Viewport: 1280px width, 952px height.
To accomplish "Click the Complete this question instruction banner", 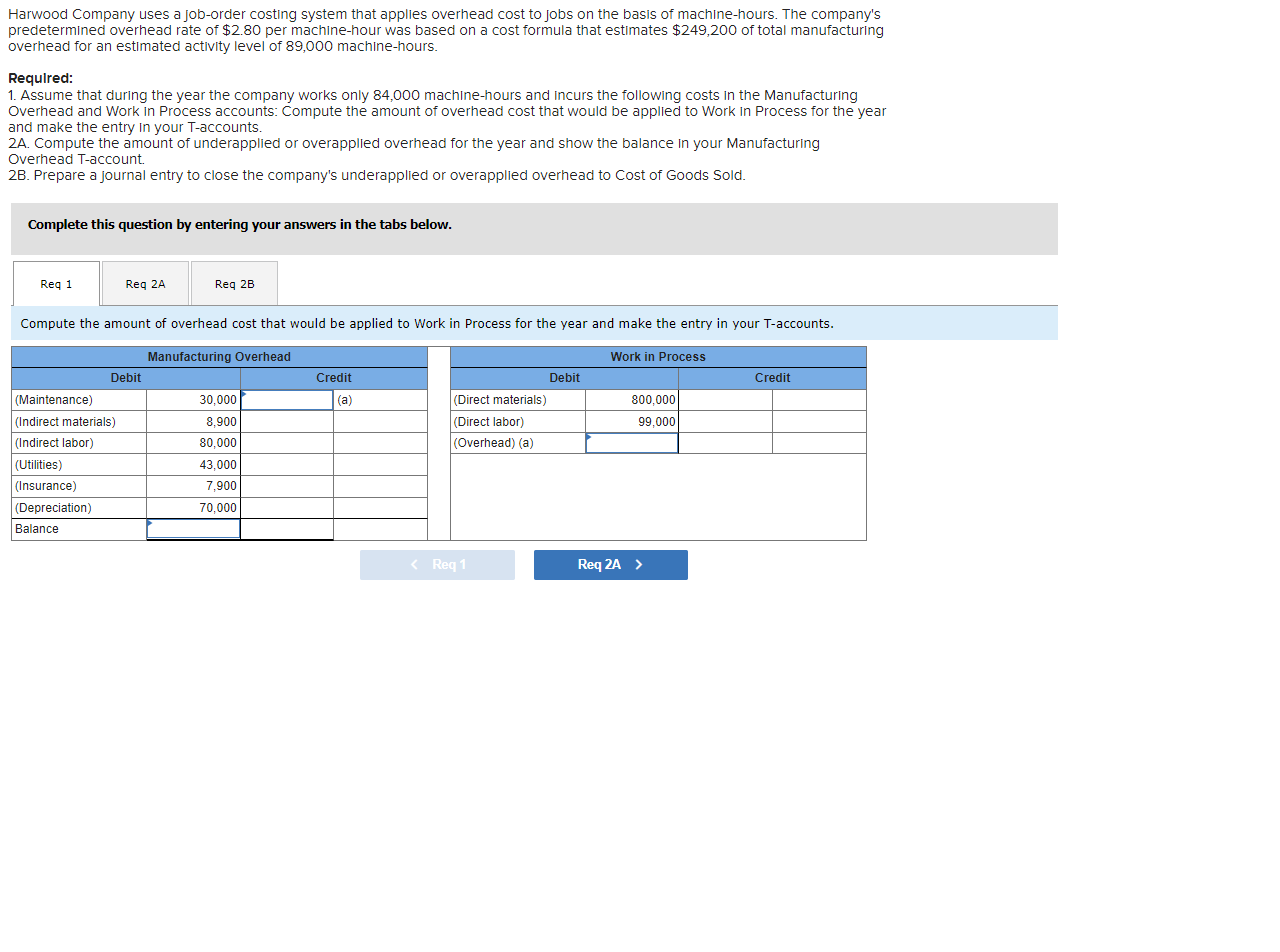I will 534,229.
